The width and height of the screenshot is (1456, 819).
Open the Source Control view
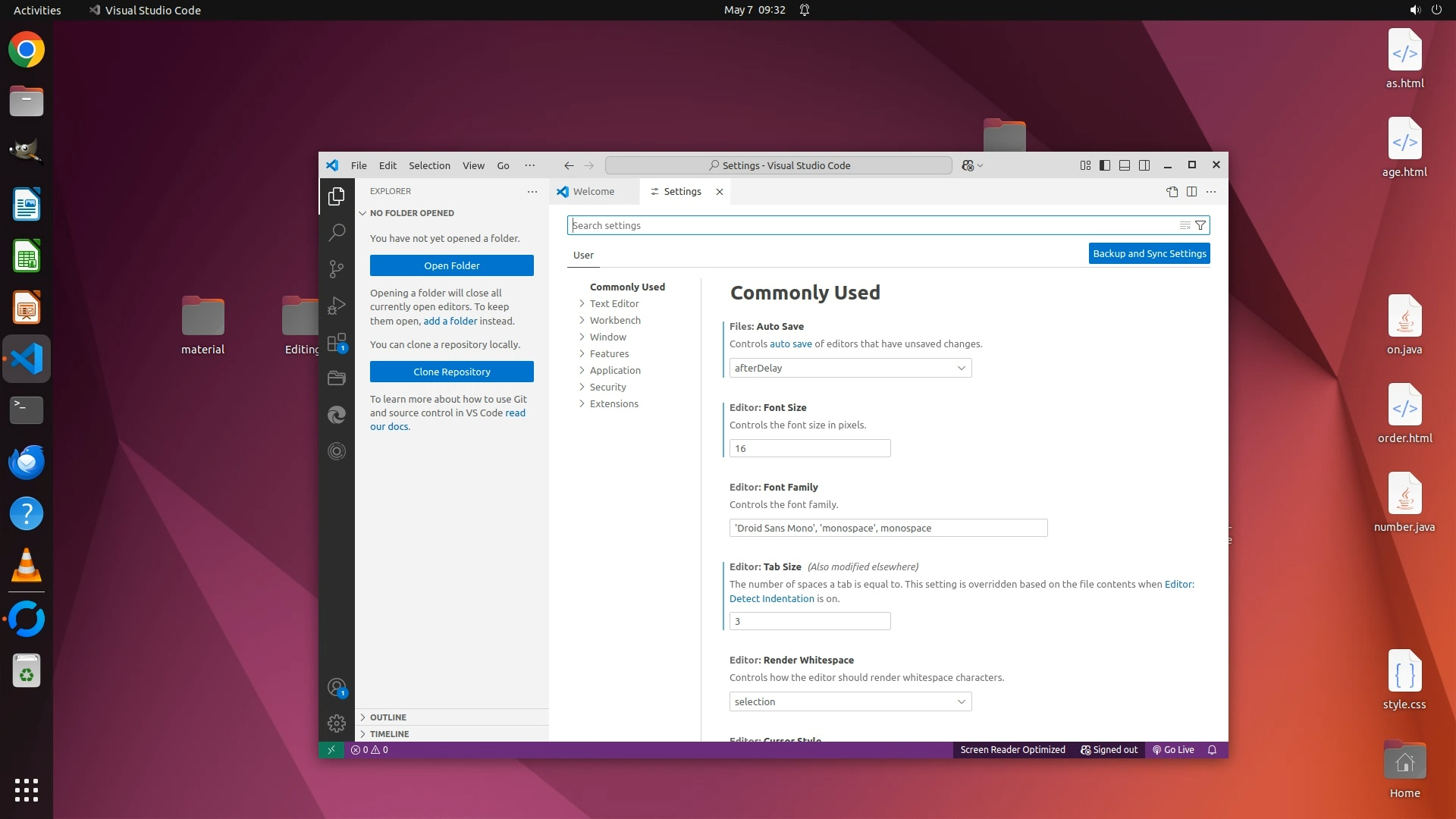tap(337, 268)
